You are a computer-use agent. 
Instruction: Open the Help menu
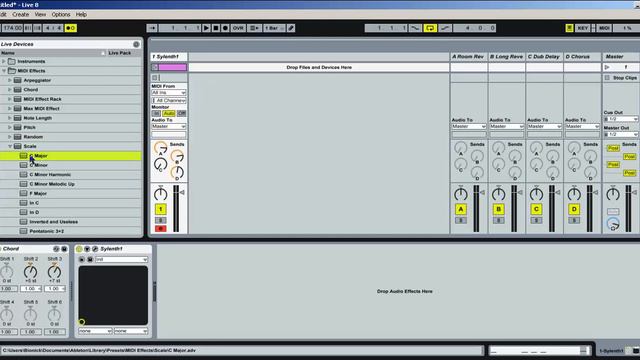81,14
